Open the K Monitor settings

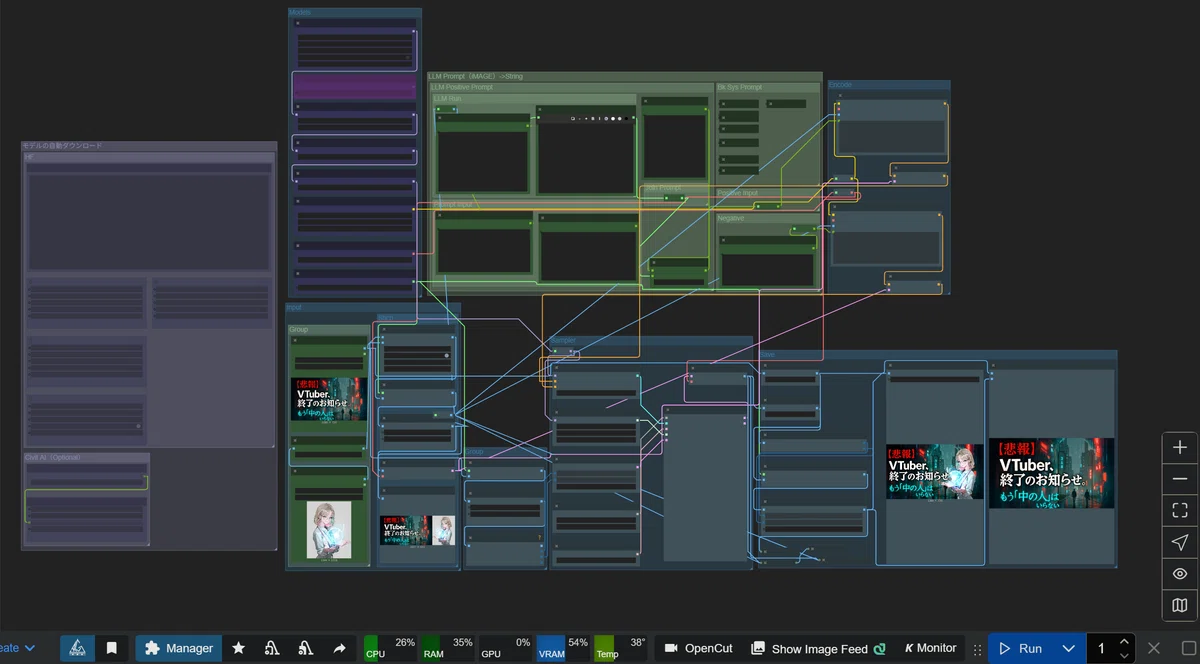pyautogui.click(x=930, y=648)
